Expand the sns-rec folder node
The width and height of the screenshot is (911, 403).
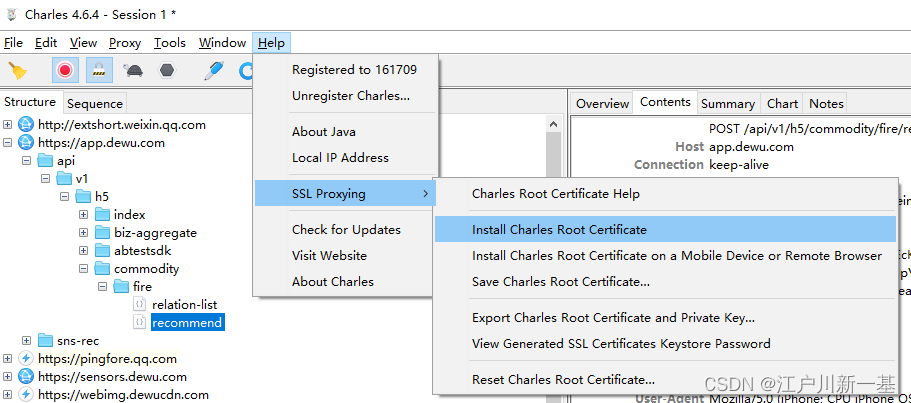pos(26,340)
